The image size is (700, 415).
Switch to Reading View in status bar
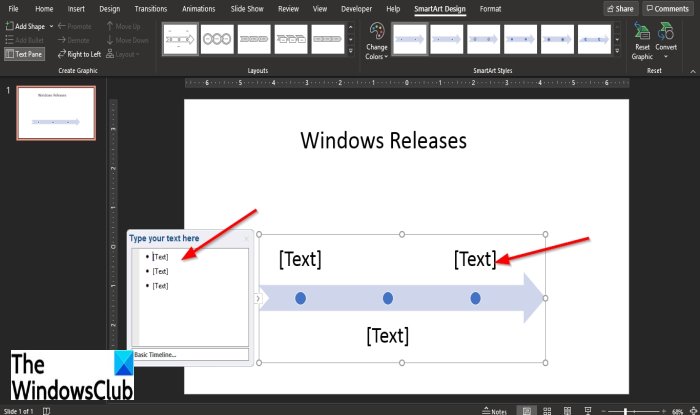567,411
